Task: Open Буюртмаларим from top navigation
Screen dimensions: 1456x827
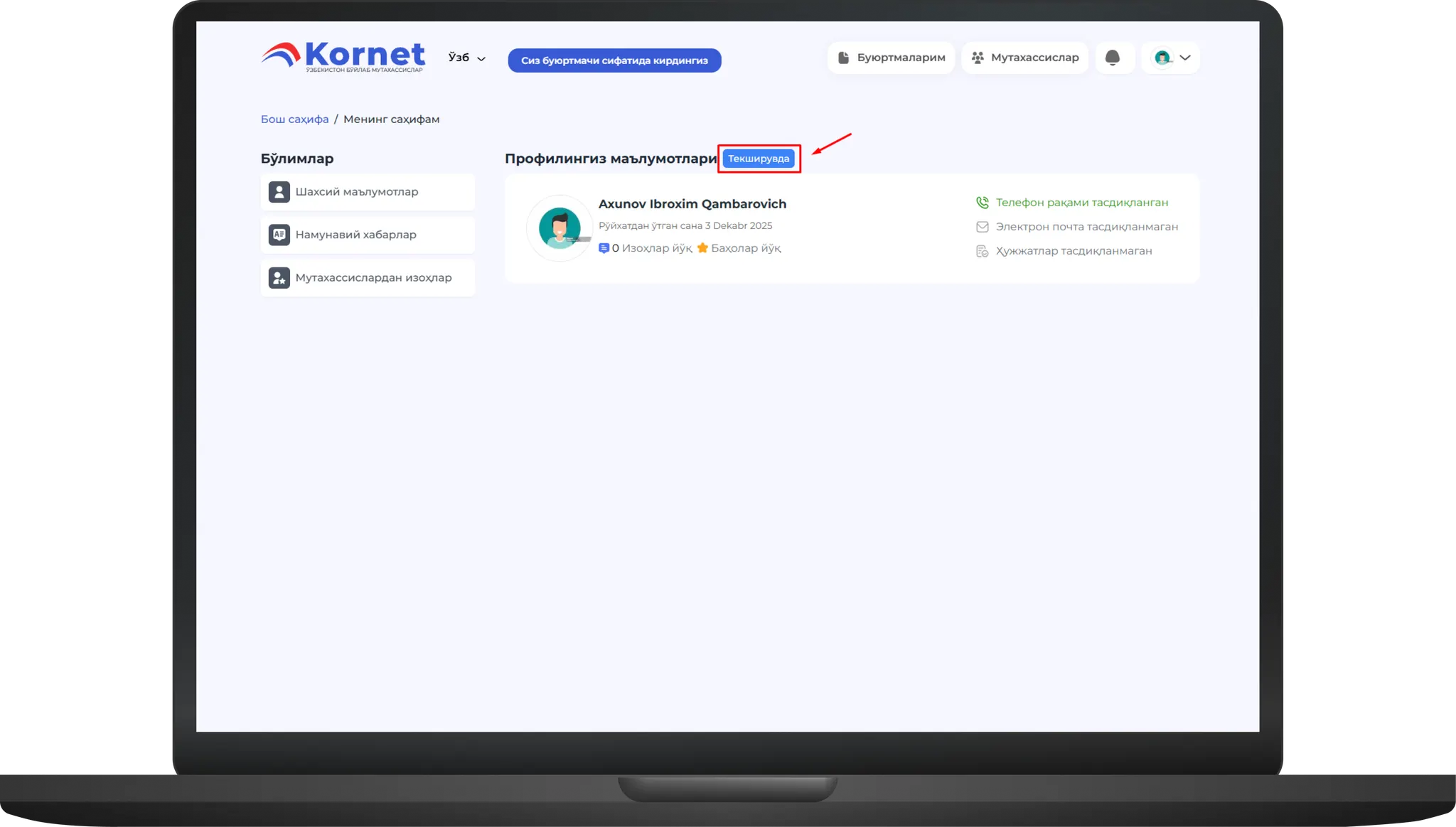Action: [x=891, y=58]
